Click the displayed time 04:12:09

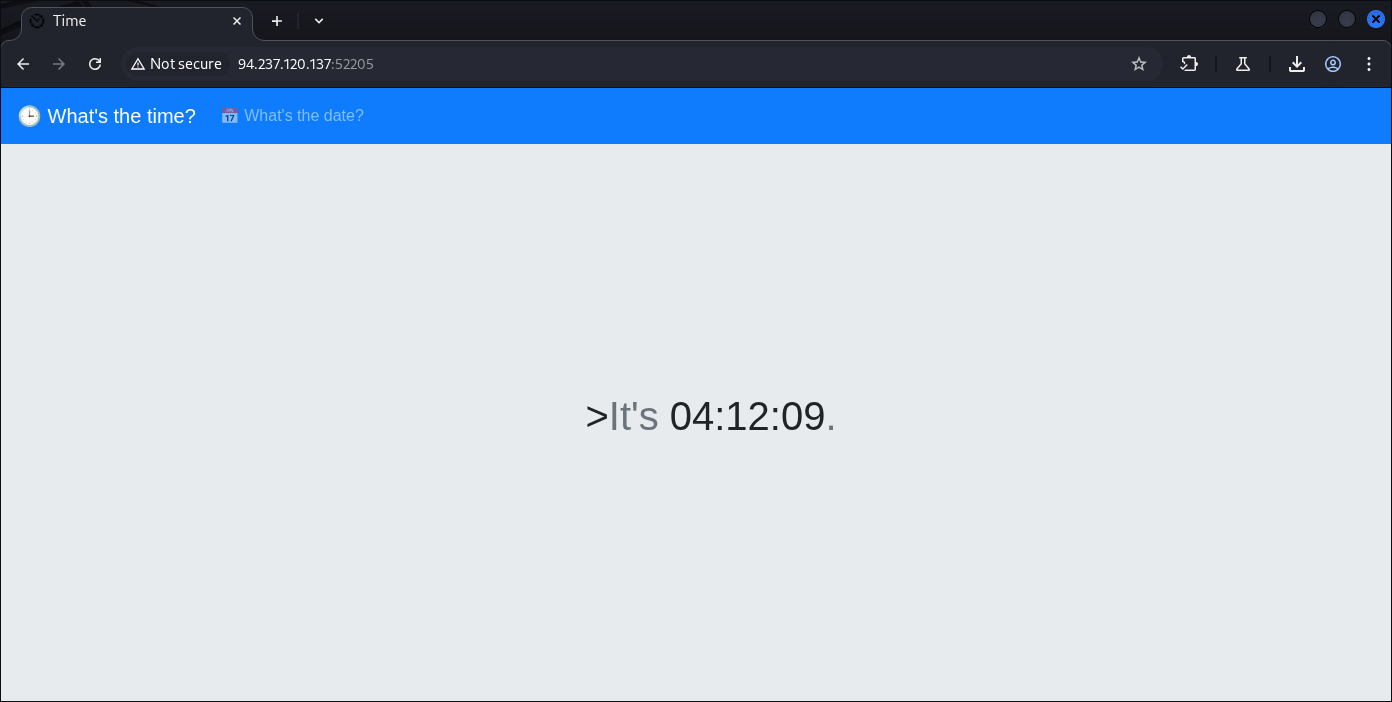pos(747,417)
